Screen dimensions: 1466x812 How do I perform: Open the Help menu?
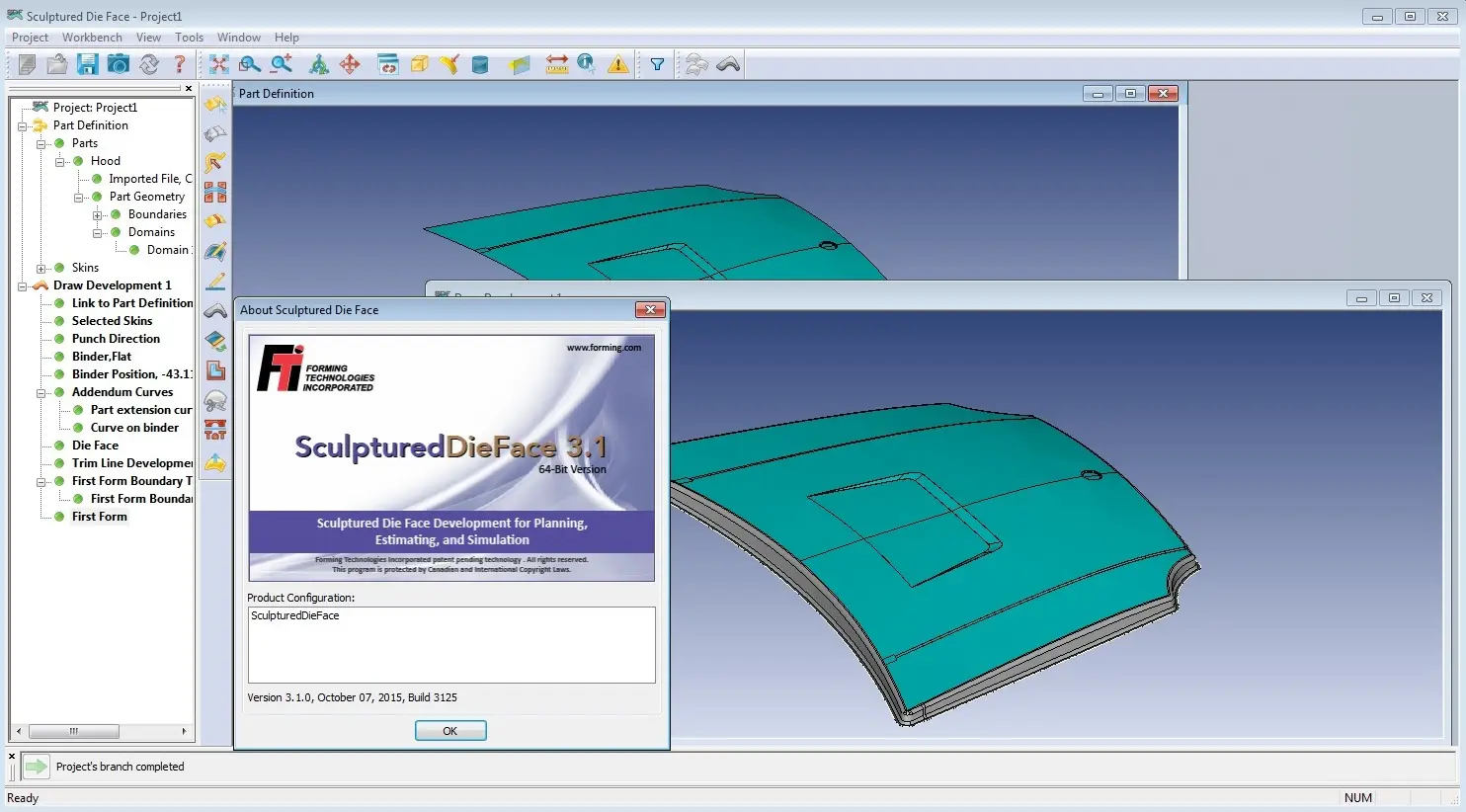(286, 38)
